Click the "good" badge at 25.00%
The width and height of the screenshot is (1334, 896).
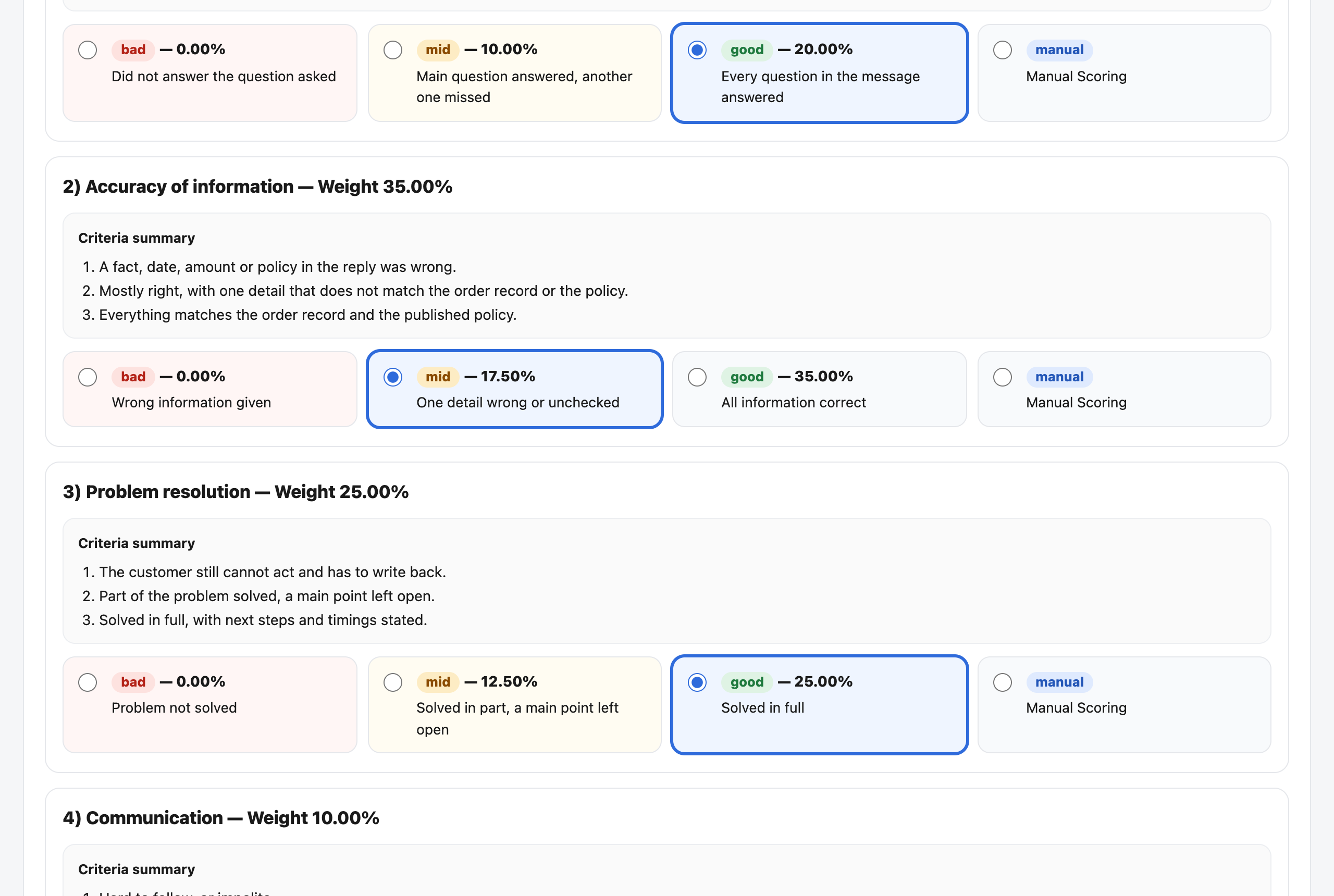746,682
